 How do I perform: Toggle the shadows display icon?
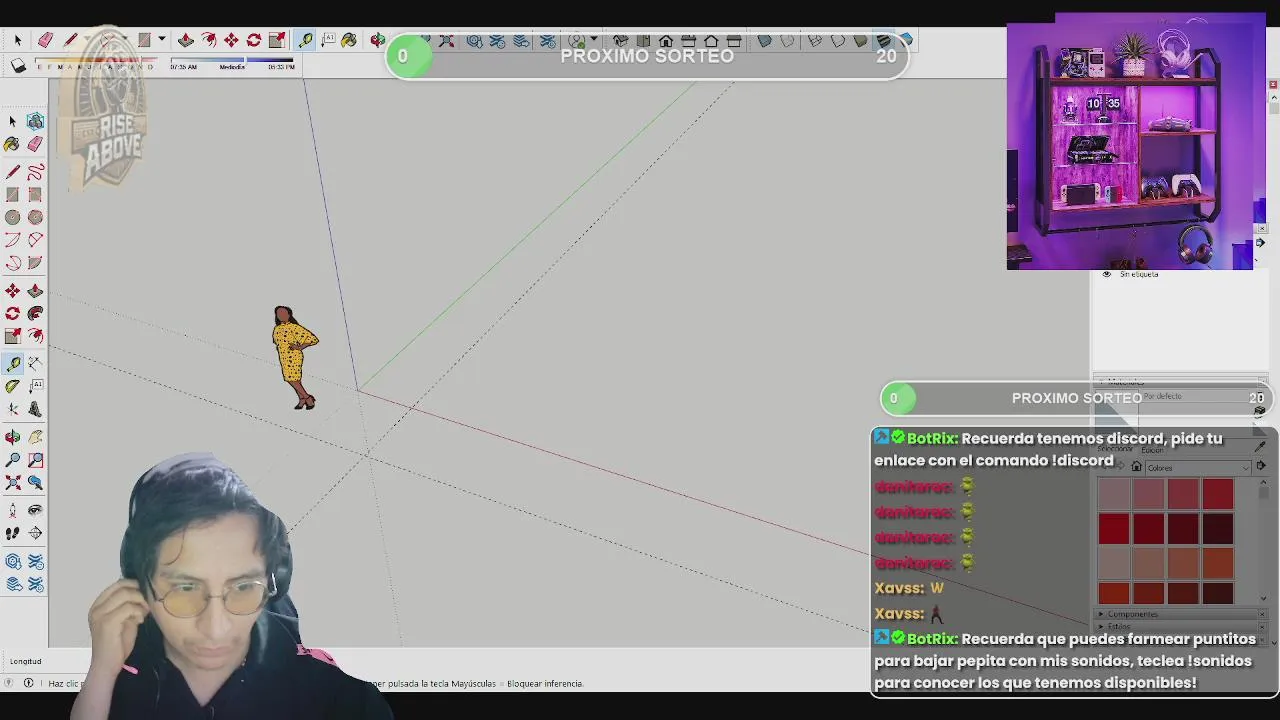coord(18,66)
